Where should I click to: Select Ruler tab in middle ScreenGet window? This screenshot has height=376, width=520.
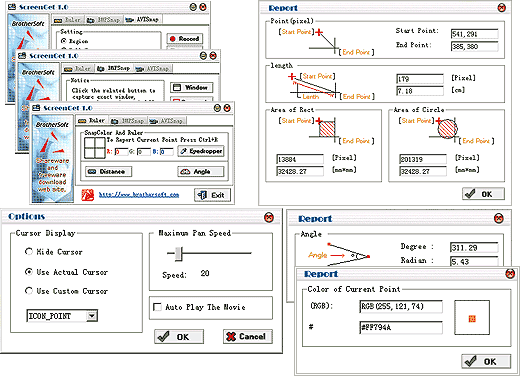77,68
